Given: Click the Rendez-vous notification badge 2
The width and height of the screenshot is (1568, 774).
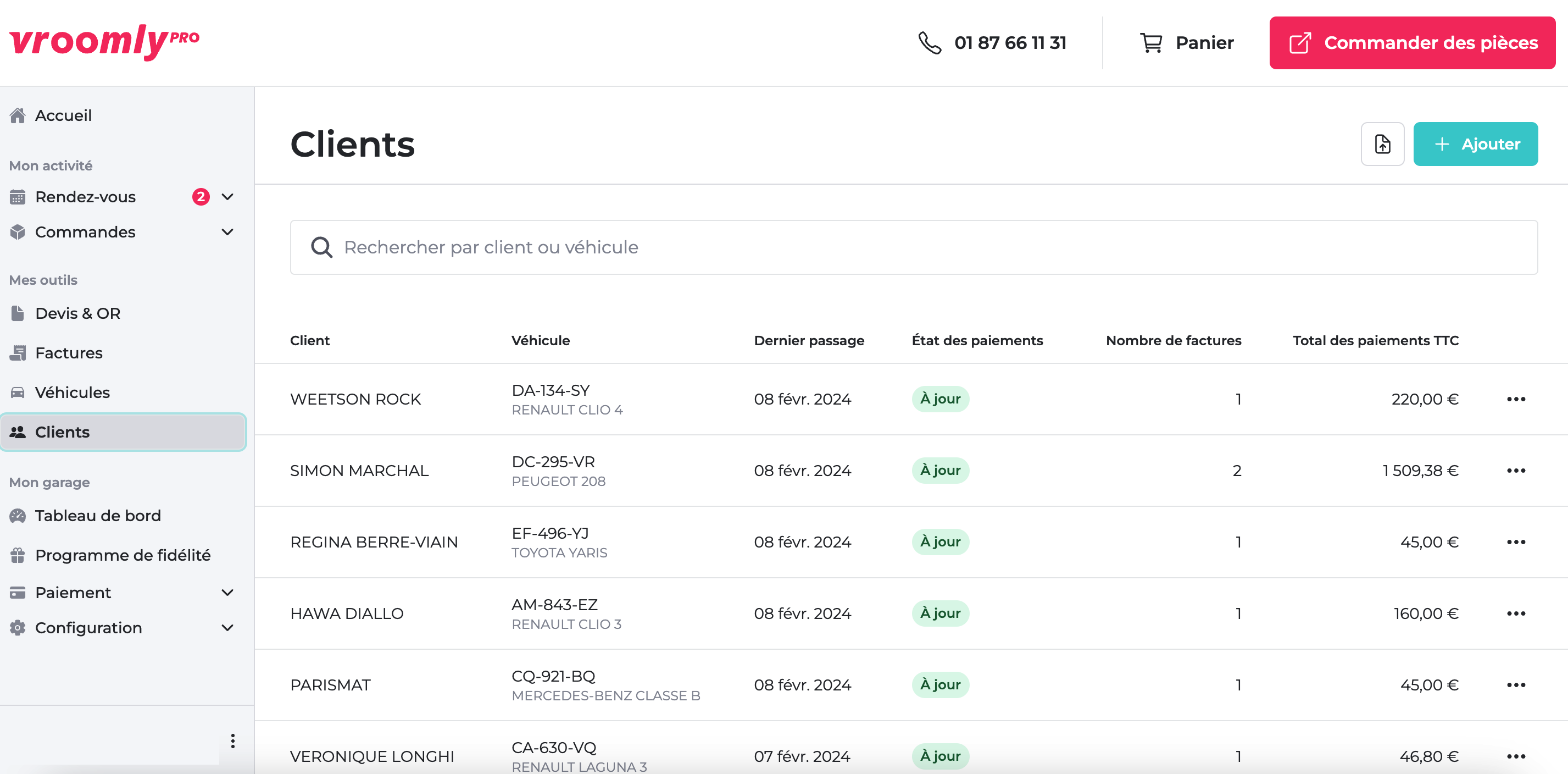Looking at the screenshot, I should (201, 197).
